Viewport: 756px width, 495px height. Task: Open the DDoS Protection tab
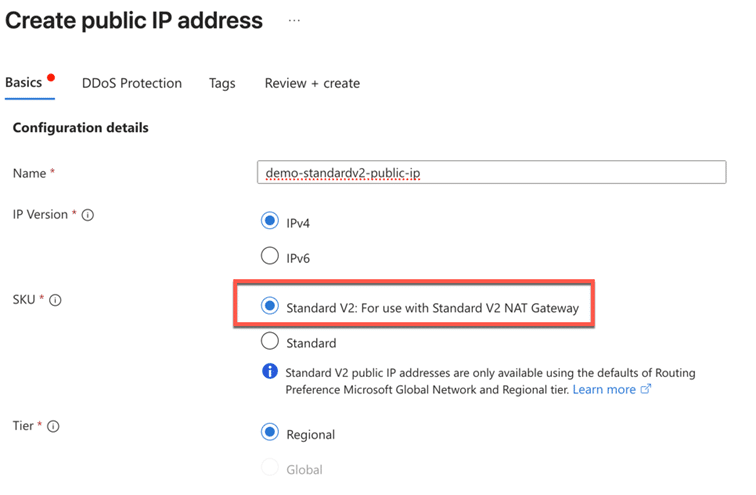132,83
